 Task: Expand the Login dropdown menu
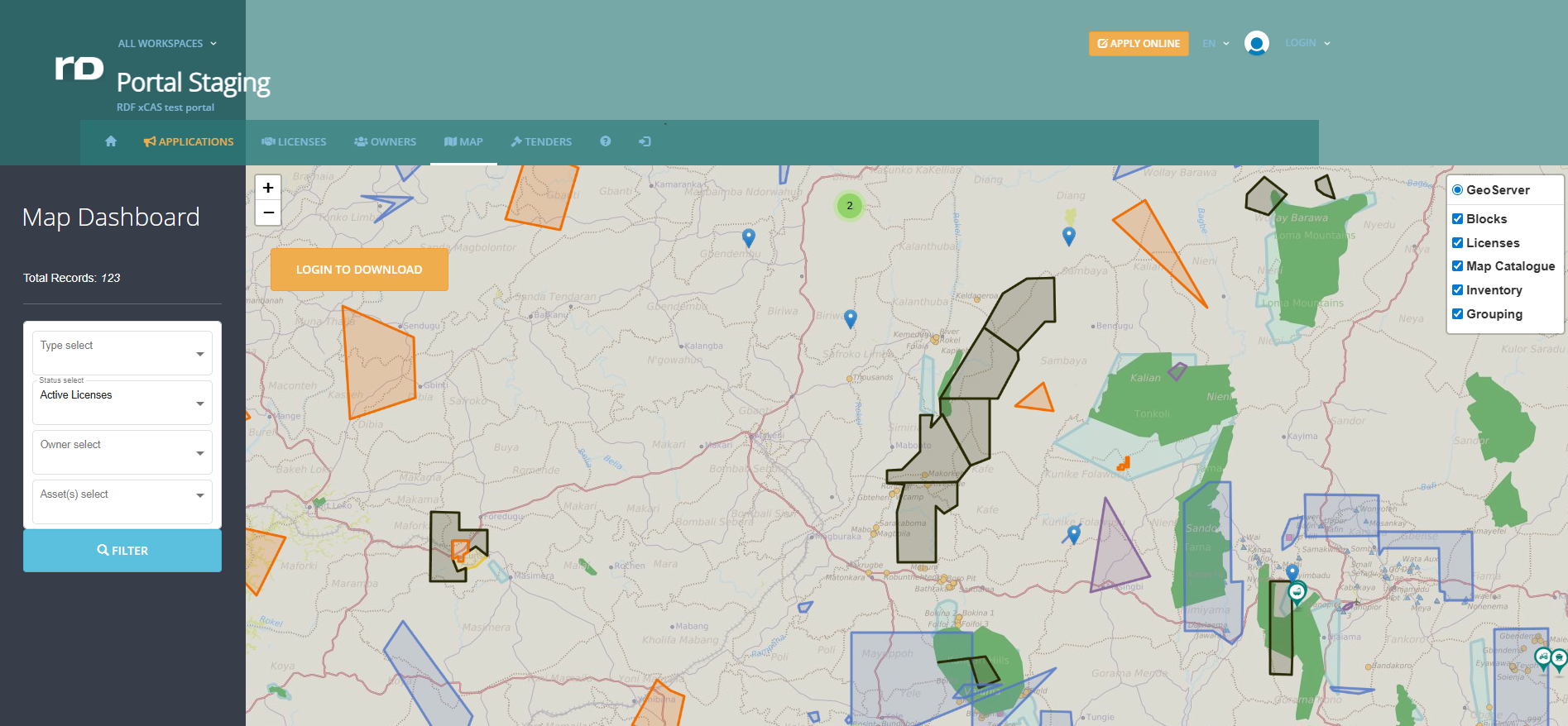click(x=1307, y=43)
